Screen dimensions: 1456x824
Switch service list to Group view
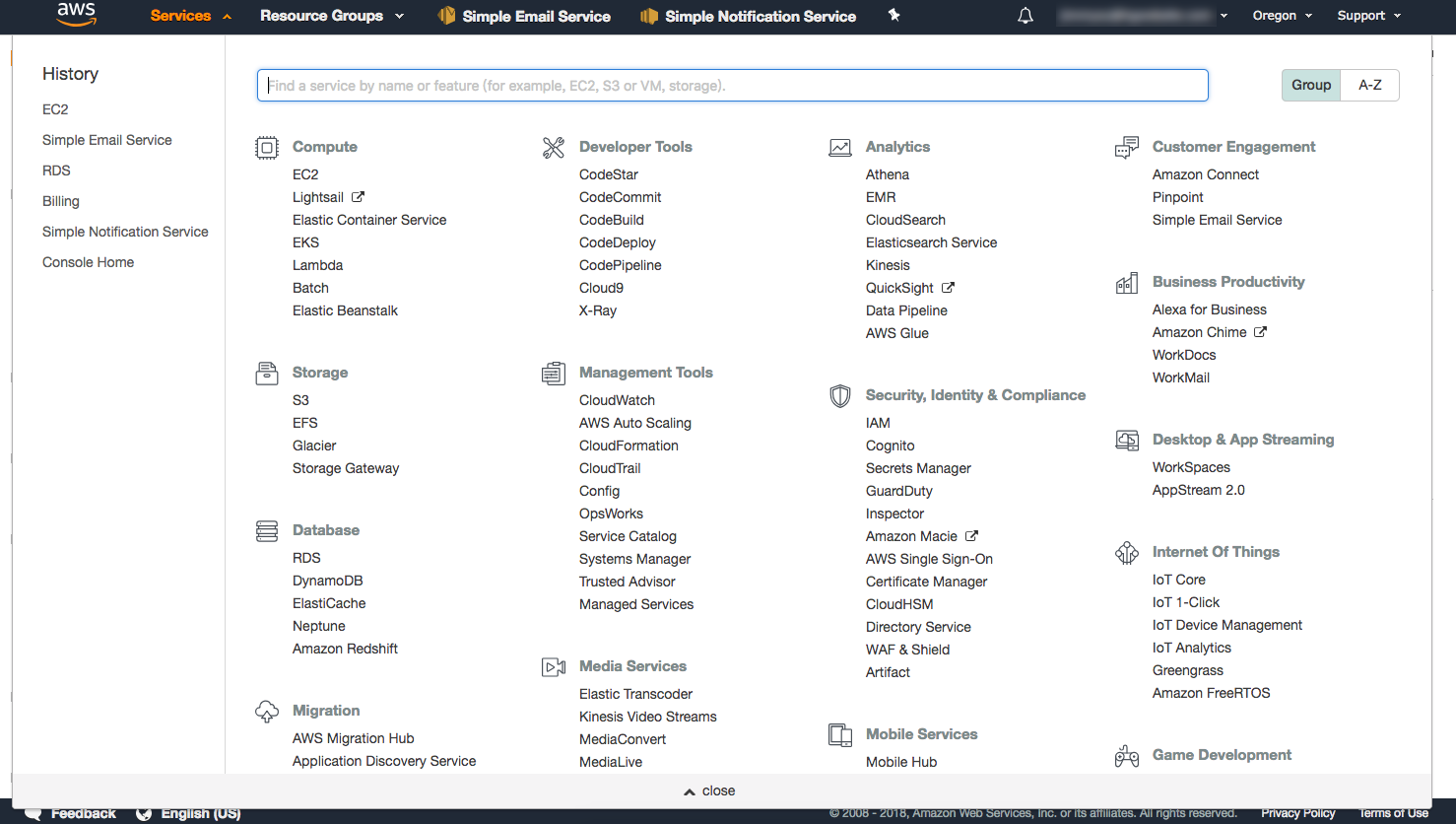pos(1310,85)
